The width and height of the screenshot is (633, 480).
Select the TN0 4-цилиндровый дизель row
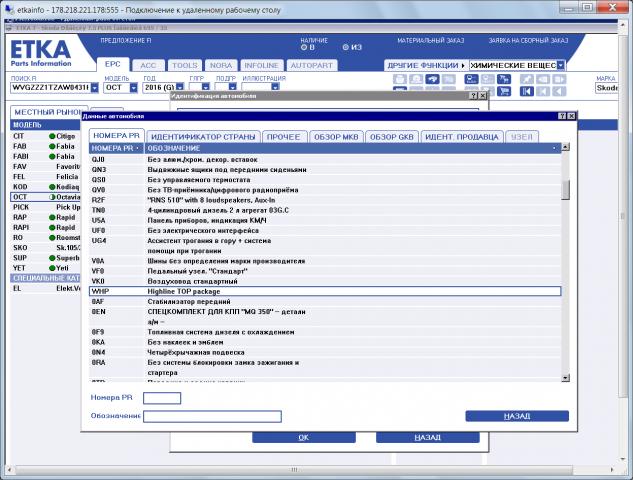325,210
